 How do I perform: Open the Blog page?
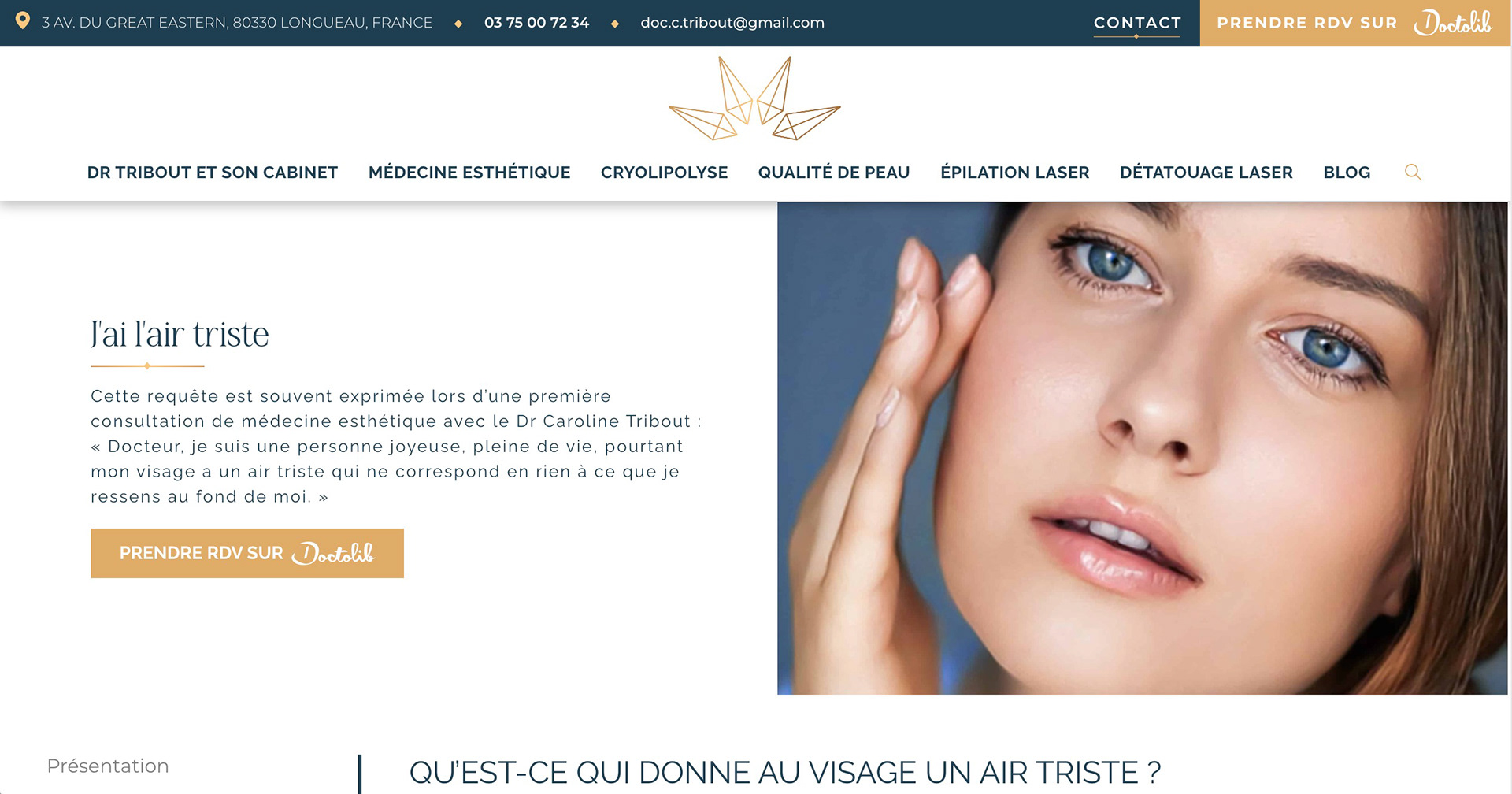(1347, 173)
